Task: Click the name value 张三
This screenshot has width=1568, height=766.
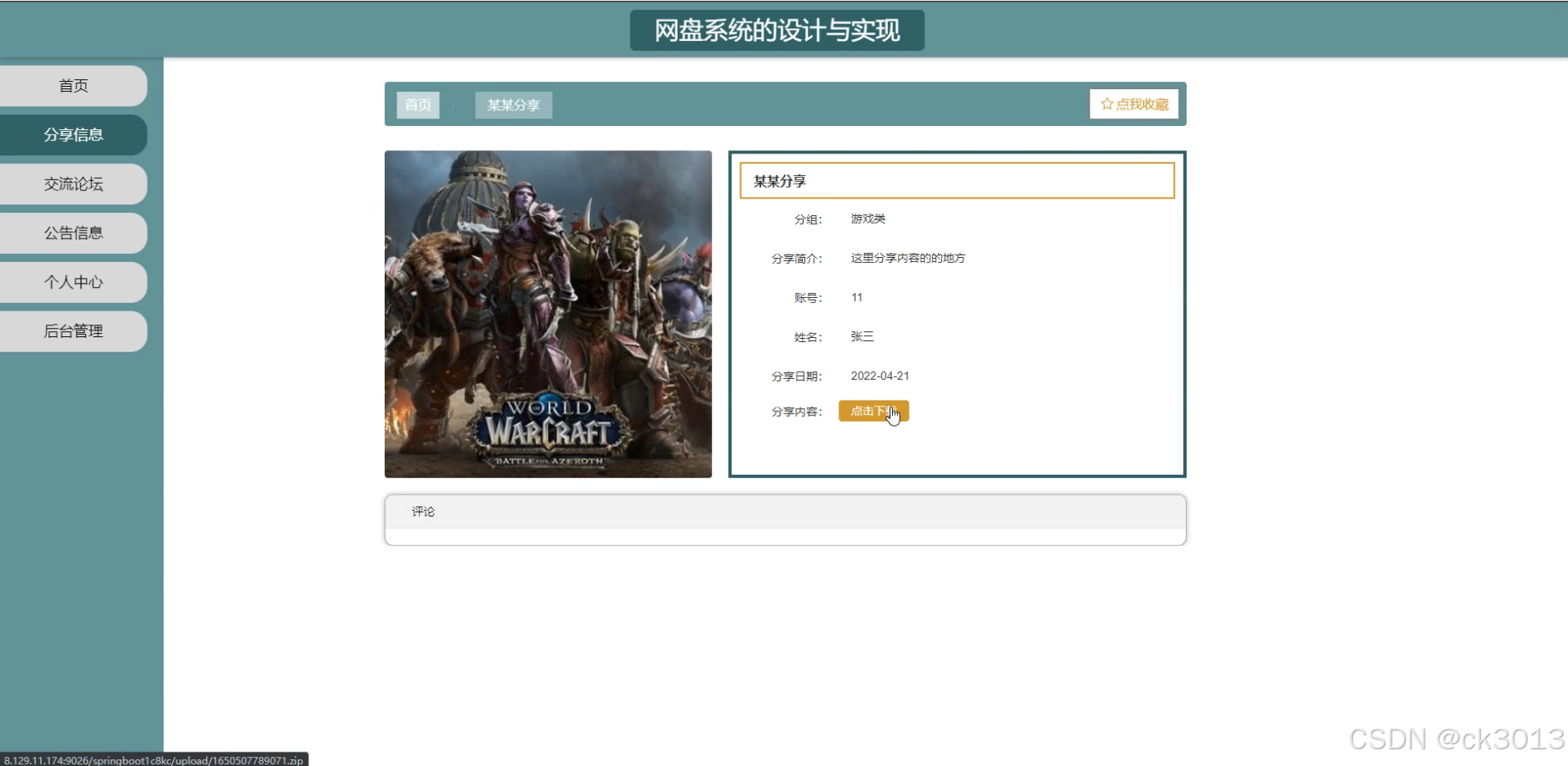Action: tap(862, 336)
